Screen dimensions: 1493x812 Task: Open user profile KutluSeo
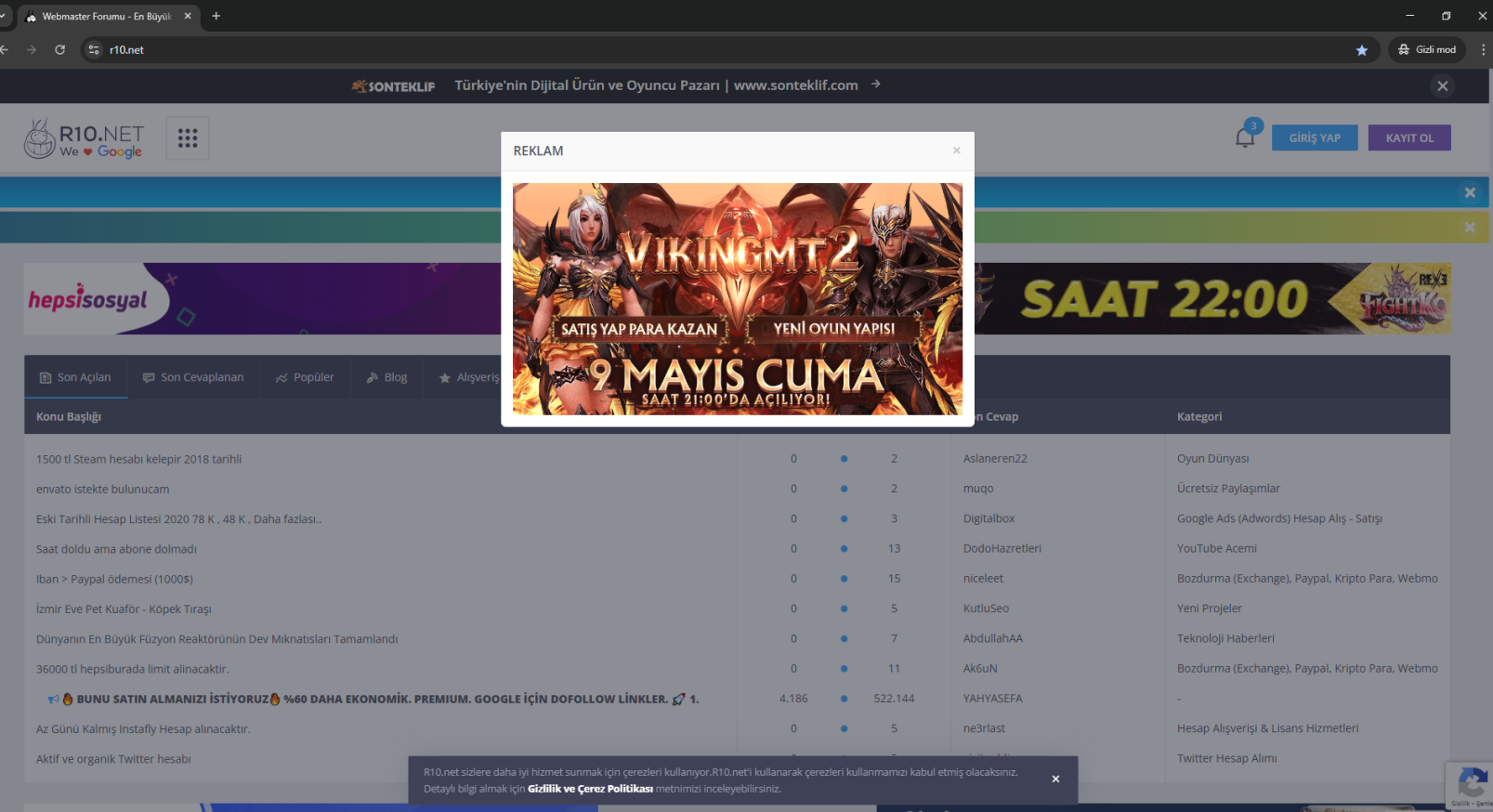[x=986, y=609]
